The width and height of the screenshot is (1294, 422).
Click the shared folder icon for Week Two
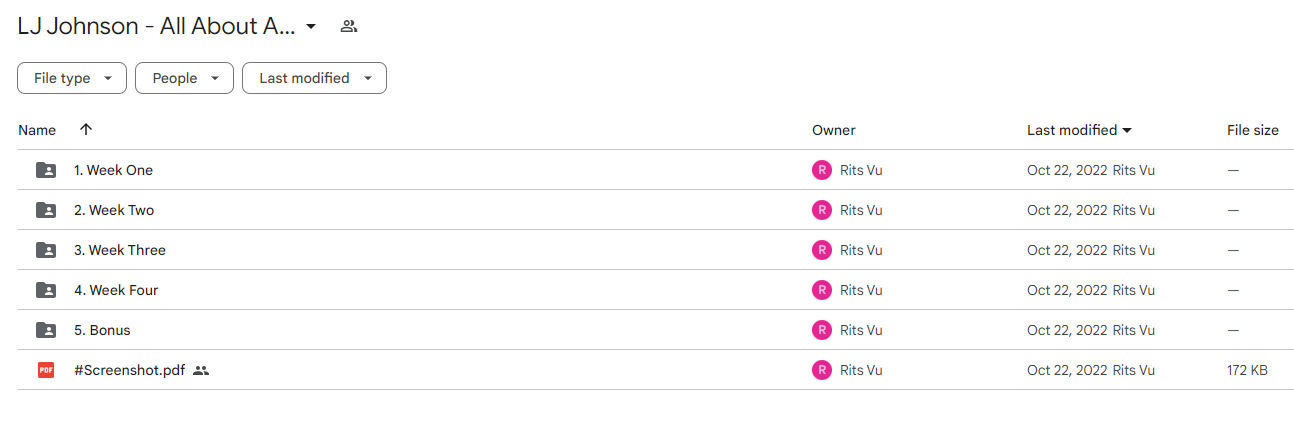[x=46, y=210]
